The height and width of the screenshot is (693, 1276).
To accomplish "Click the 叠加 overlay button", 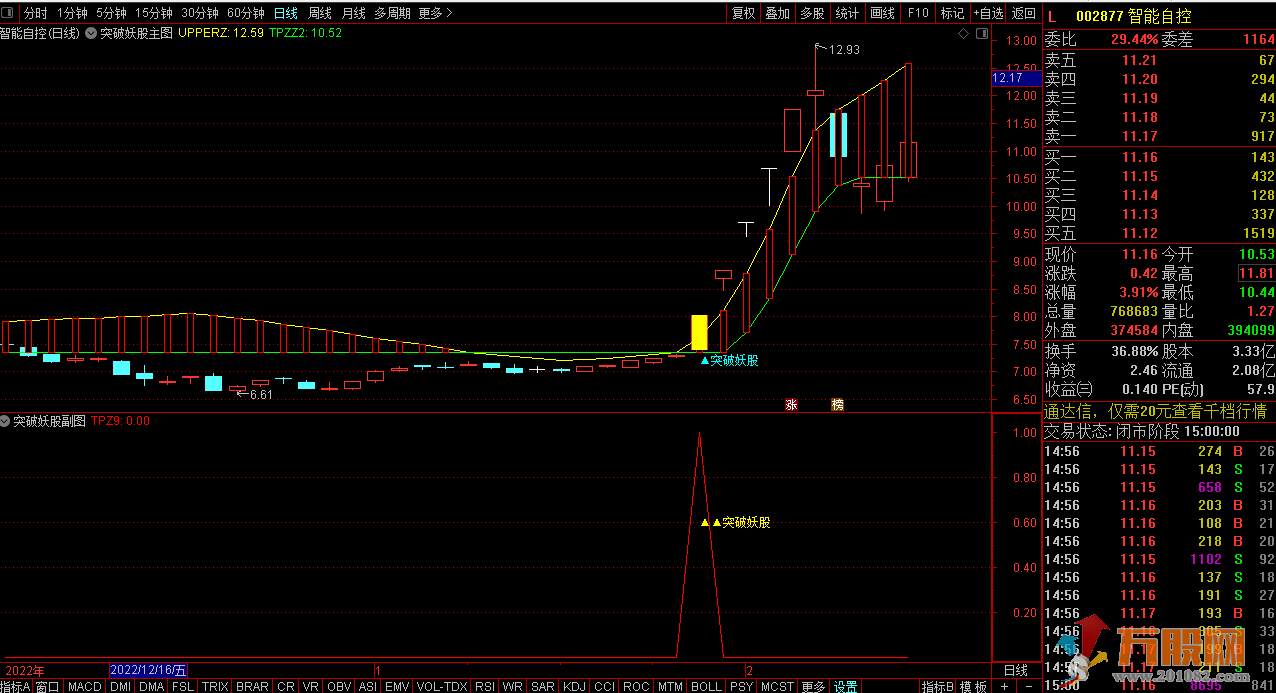I will 777,13.
